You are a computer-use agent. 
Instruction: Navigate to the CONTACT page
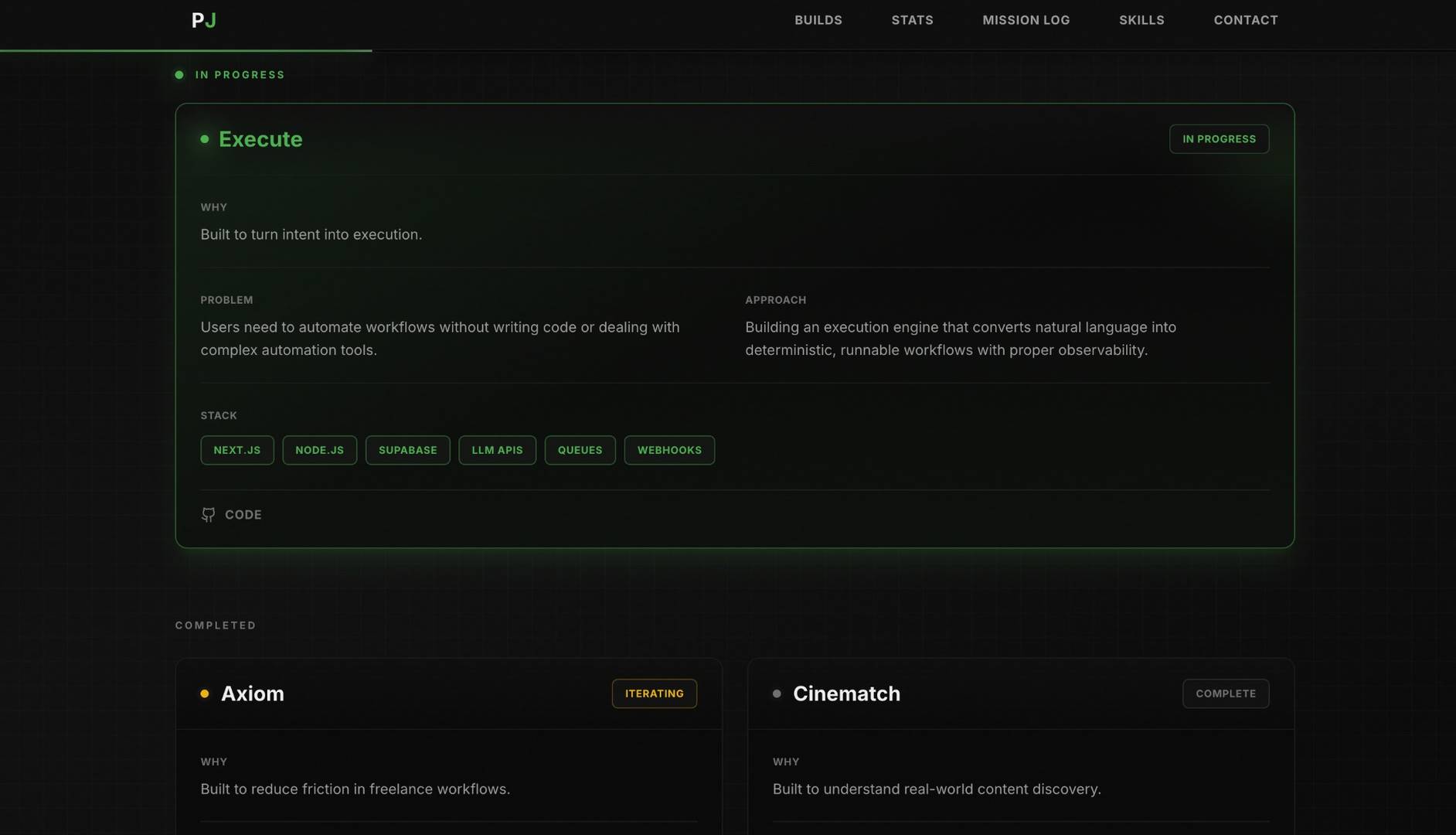1246,20
